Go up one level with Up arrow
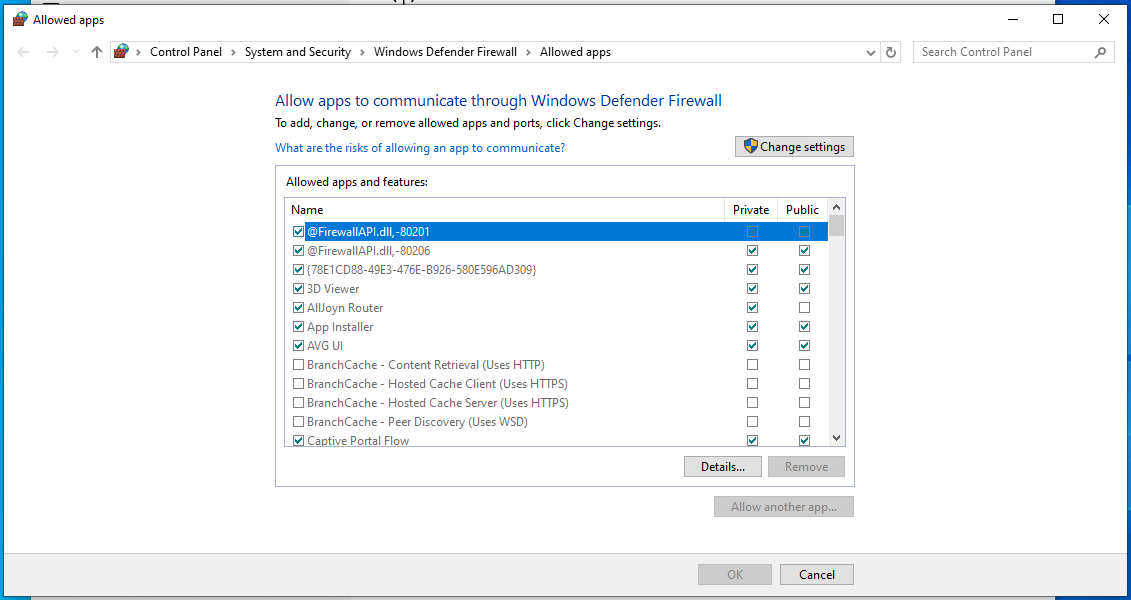Screen dimensions: 1131x600 pyautogui.click(x=97, y=52)
